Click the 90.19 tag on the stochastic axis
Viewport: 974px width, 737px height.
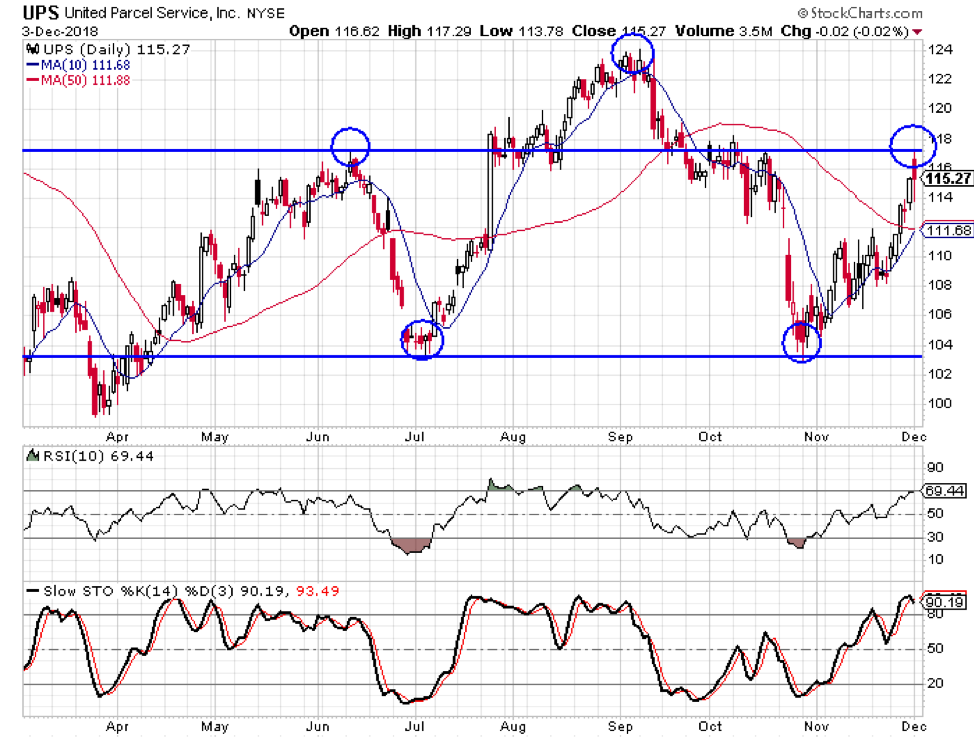pyautogui.click(x=945, y=602)
